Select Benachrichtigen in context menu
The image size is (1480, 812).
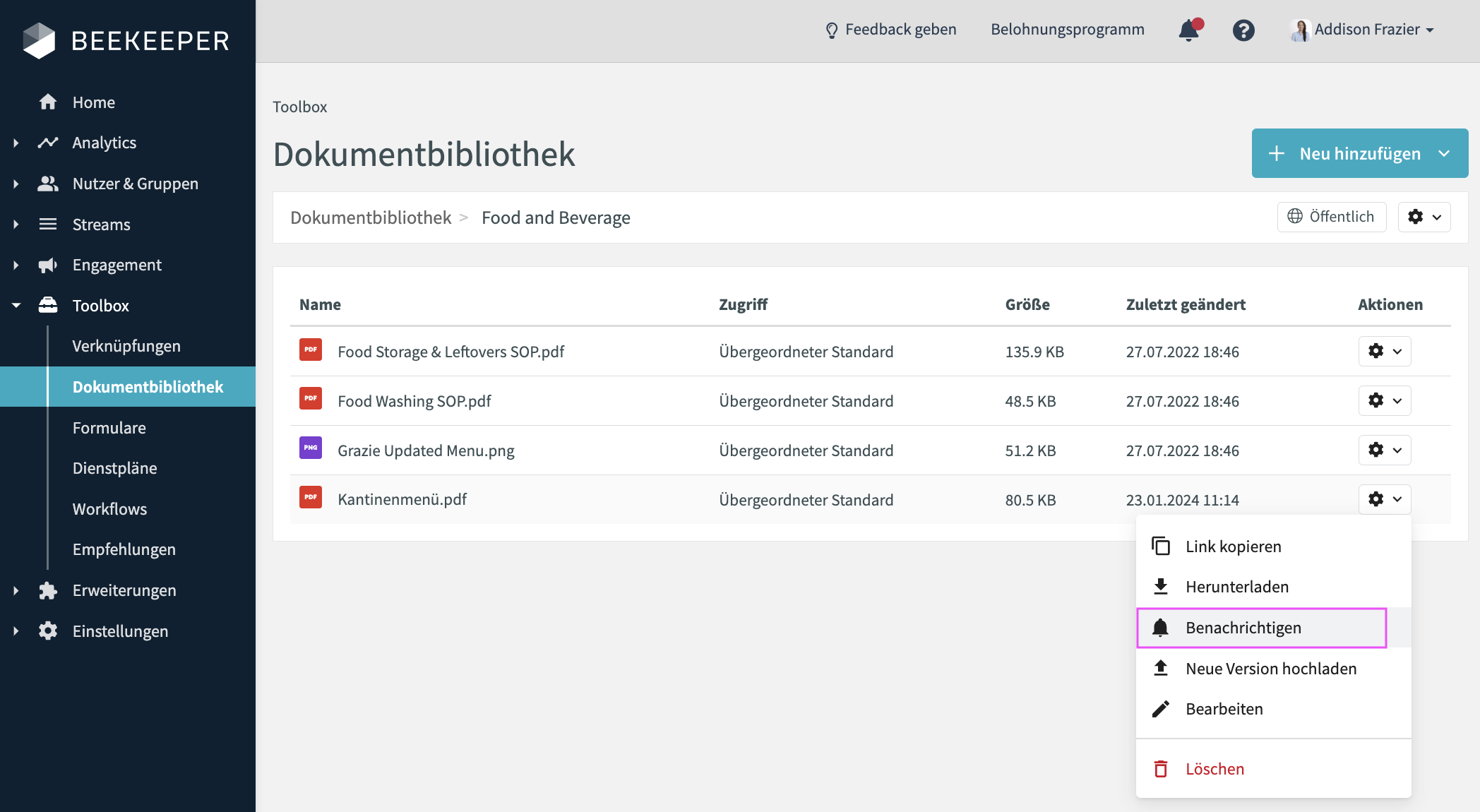coord(1243,628)
